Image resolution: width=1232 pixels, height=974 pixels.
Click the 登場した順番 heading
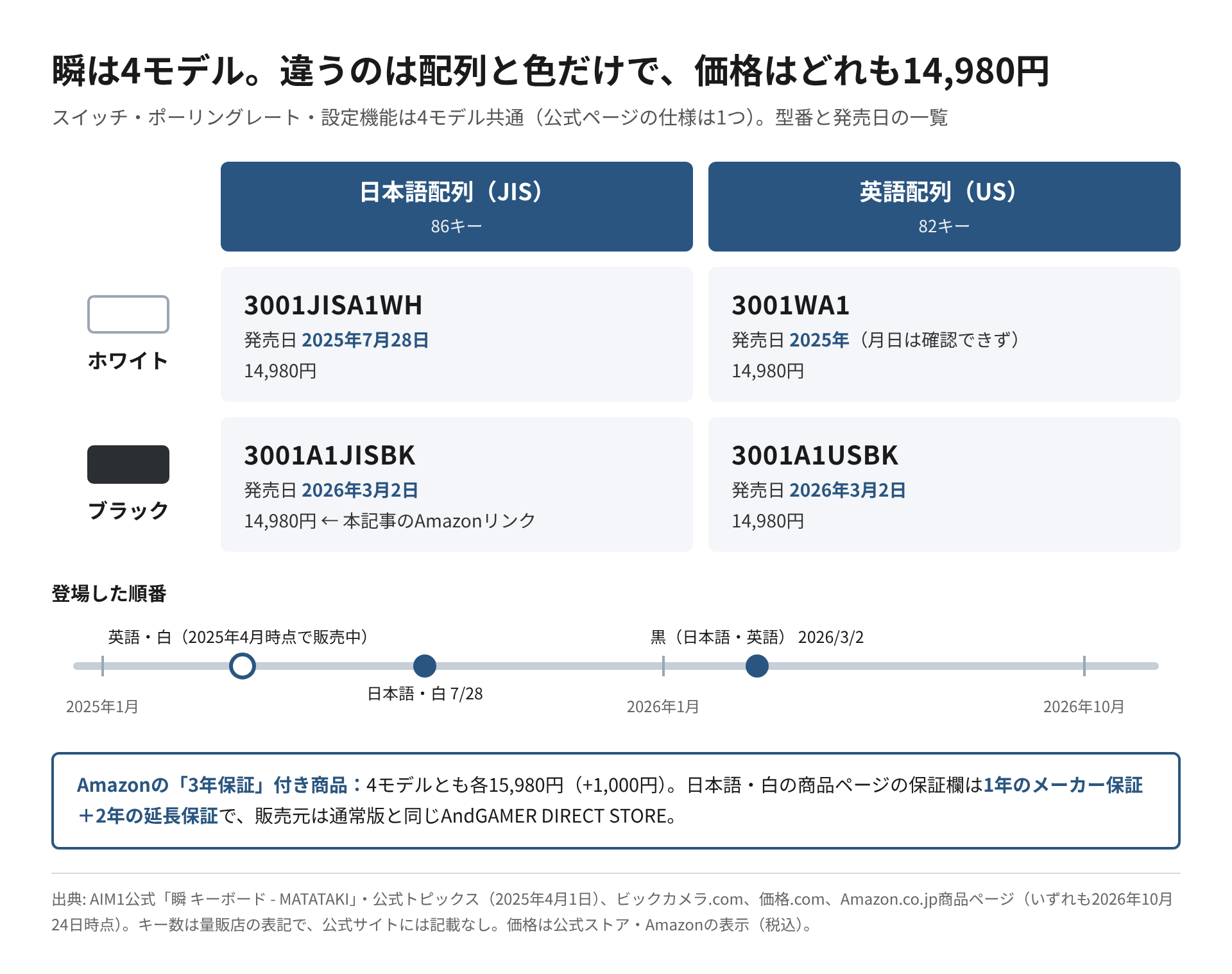(x=109, y=594)
